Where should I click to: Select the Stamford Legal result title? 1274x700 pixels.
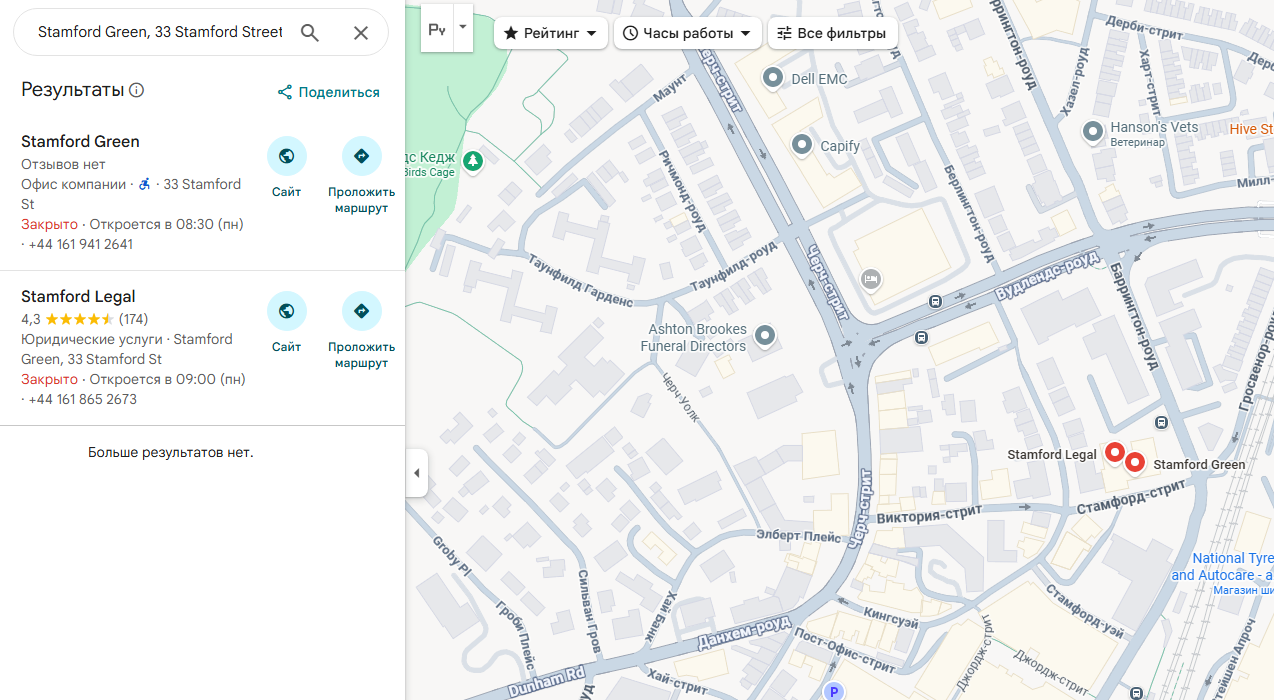(78, 297)
